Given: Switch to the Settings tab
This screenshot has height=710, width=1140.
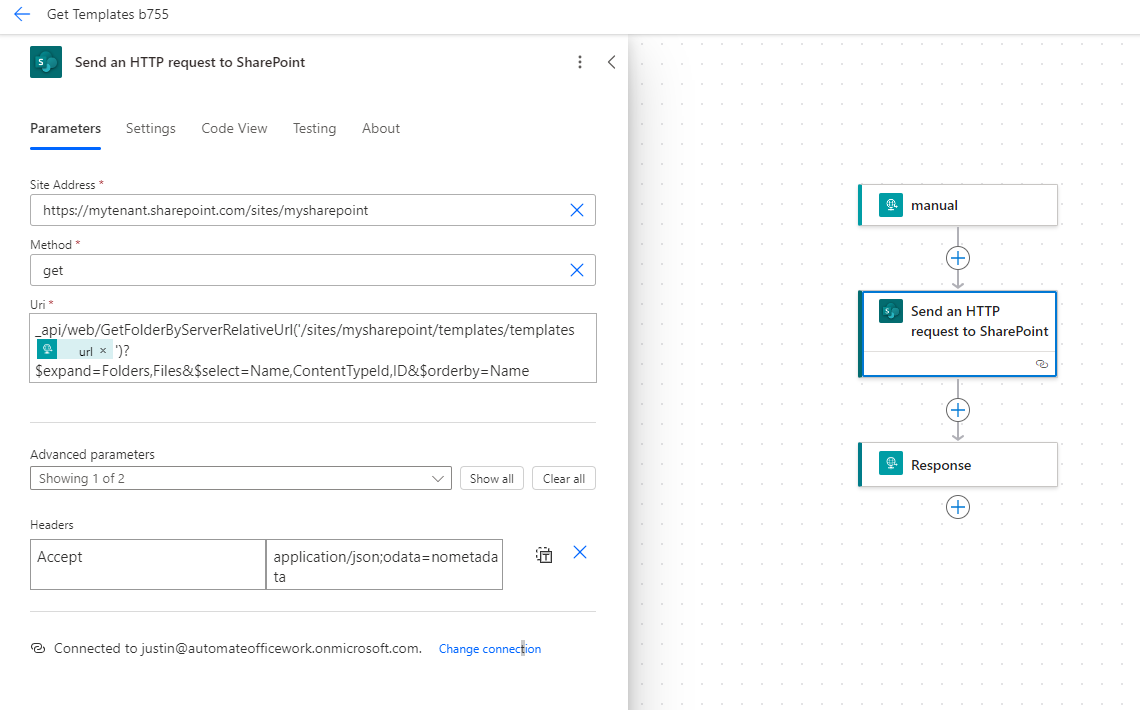Looking at the screenshot, I should 151,128.
